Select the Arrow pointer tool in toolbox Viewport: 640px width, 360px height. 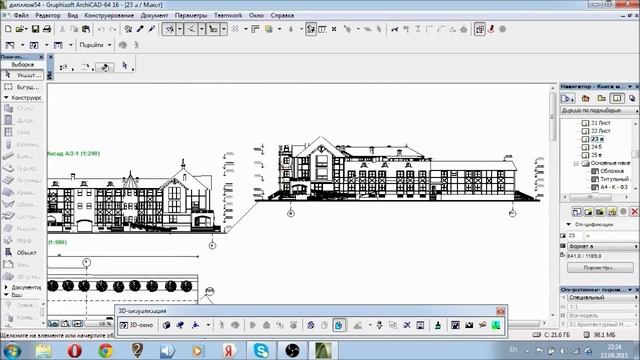point(22,75)
